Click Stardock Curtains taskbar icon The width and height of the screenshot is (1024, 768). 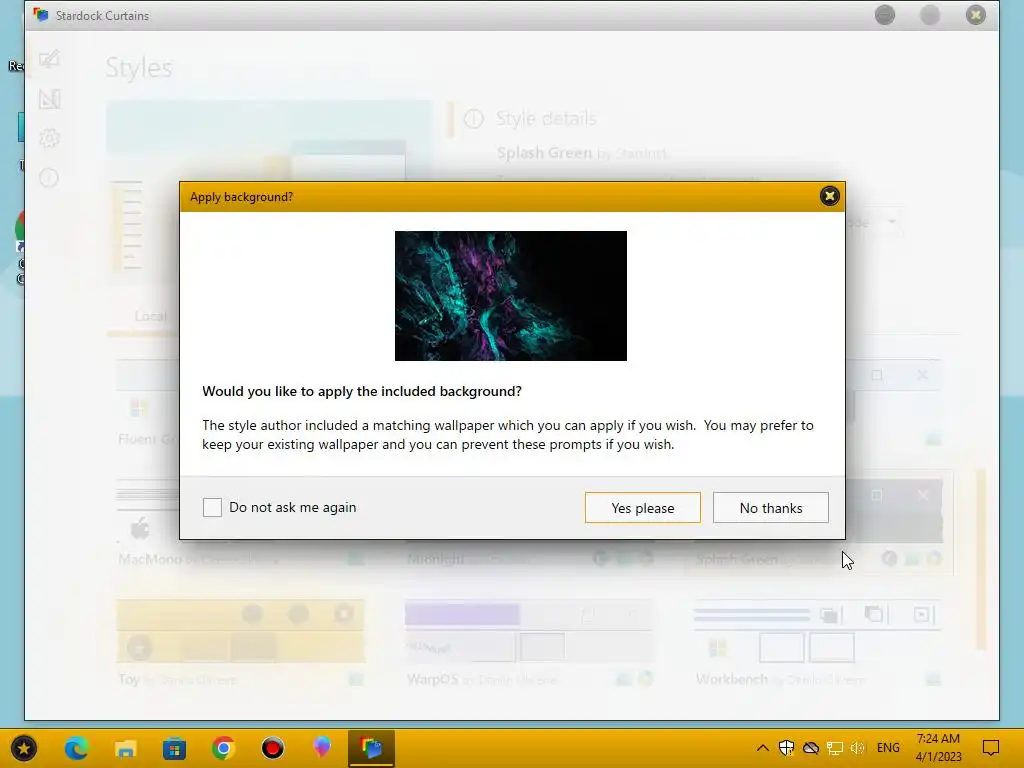click(x=371, y=748)
